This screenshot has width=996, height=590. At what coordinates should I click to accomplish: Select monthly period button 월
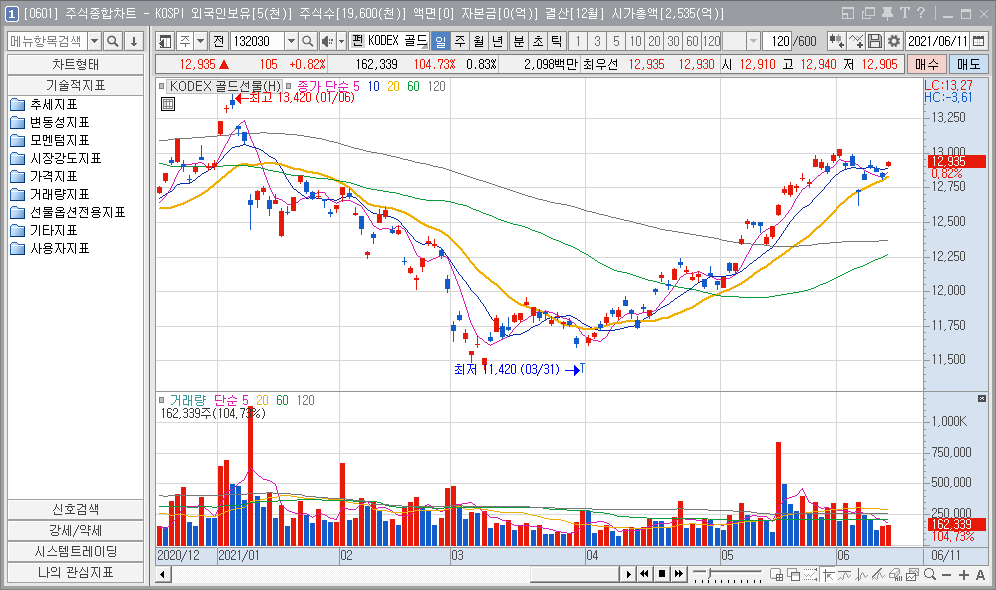pos(479,41)
